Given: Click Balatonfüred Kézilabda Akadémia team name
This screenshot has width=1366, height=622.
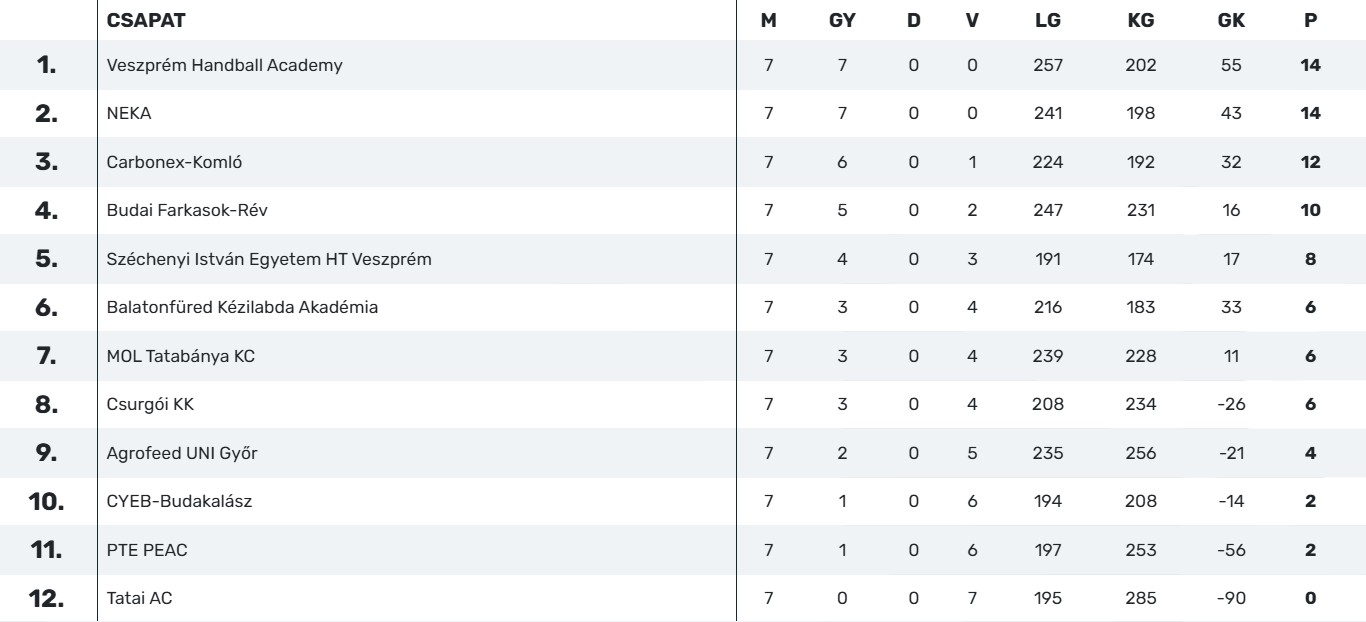Looking at the screenshot, I should pos(242,307).
